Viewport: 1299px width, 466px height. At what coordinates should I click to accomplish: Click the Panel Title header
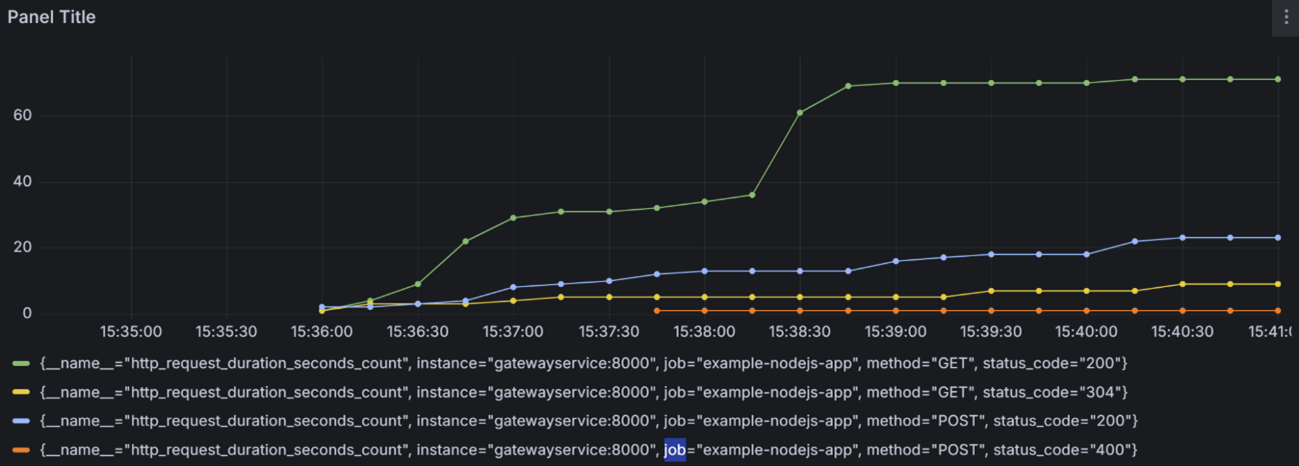(52, 17)
